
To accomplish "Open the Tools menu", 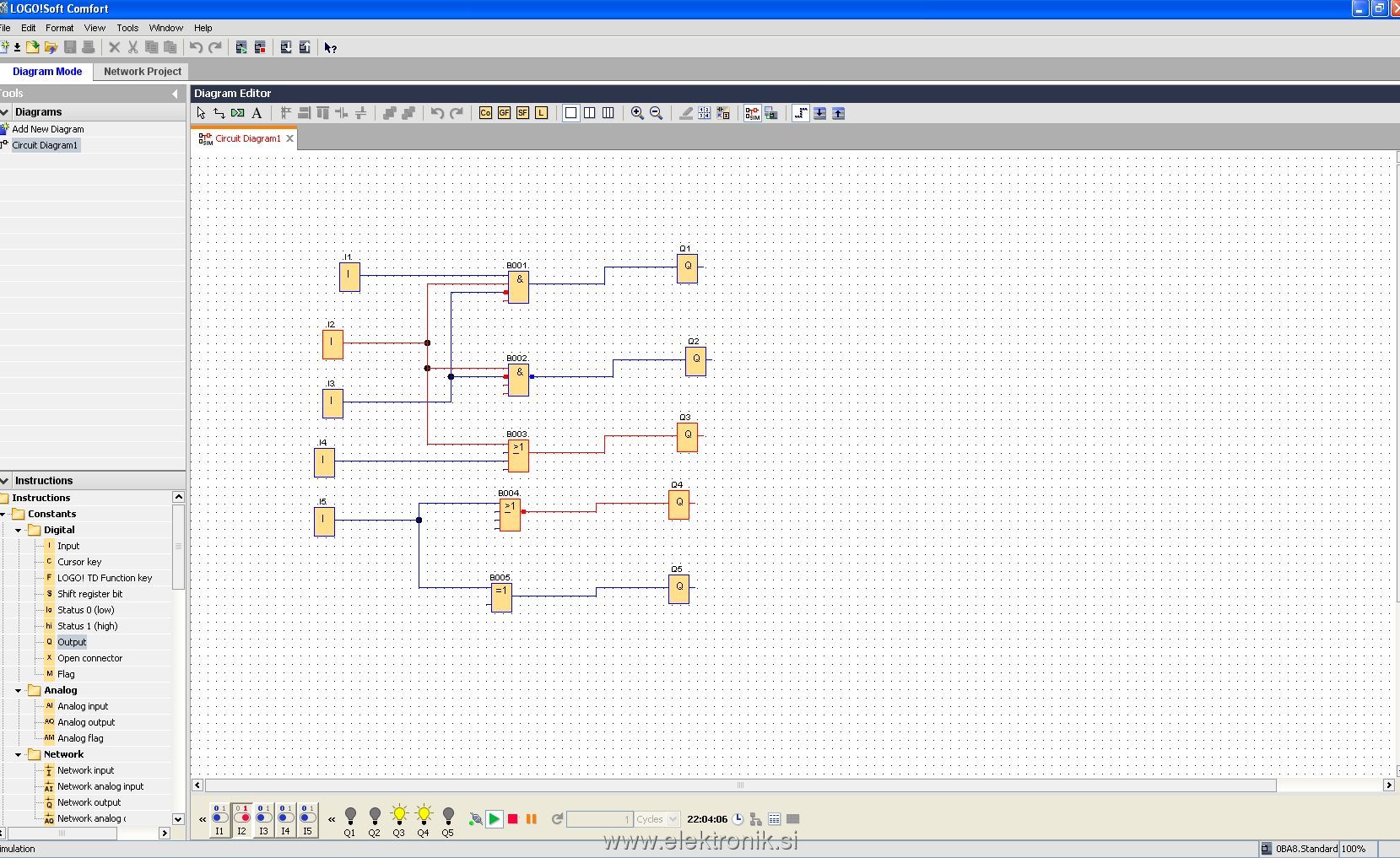I will tap(127, 28).
